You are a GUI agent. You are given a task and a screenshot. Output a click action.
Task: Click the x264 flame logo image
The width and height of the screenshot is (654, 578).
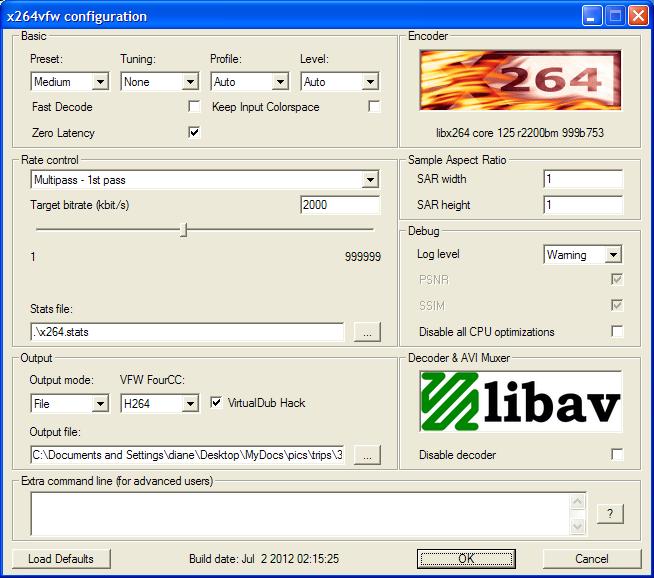coord(520,80)
